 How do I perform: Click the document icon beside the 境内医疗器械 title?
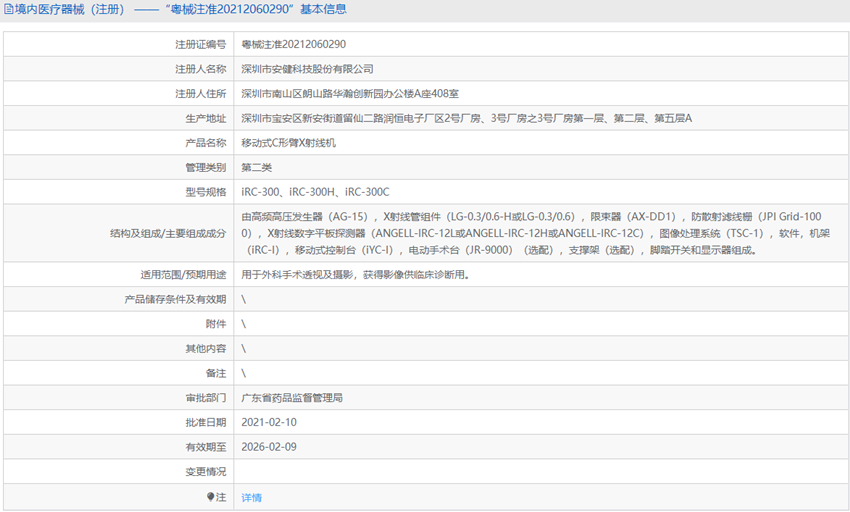point(8,9)
